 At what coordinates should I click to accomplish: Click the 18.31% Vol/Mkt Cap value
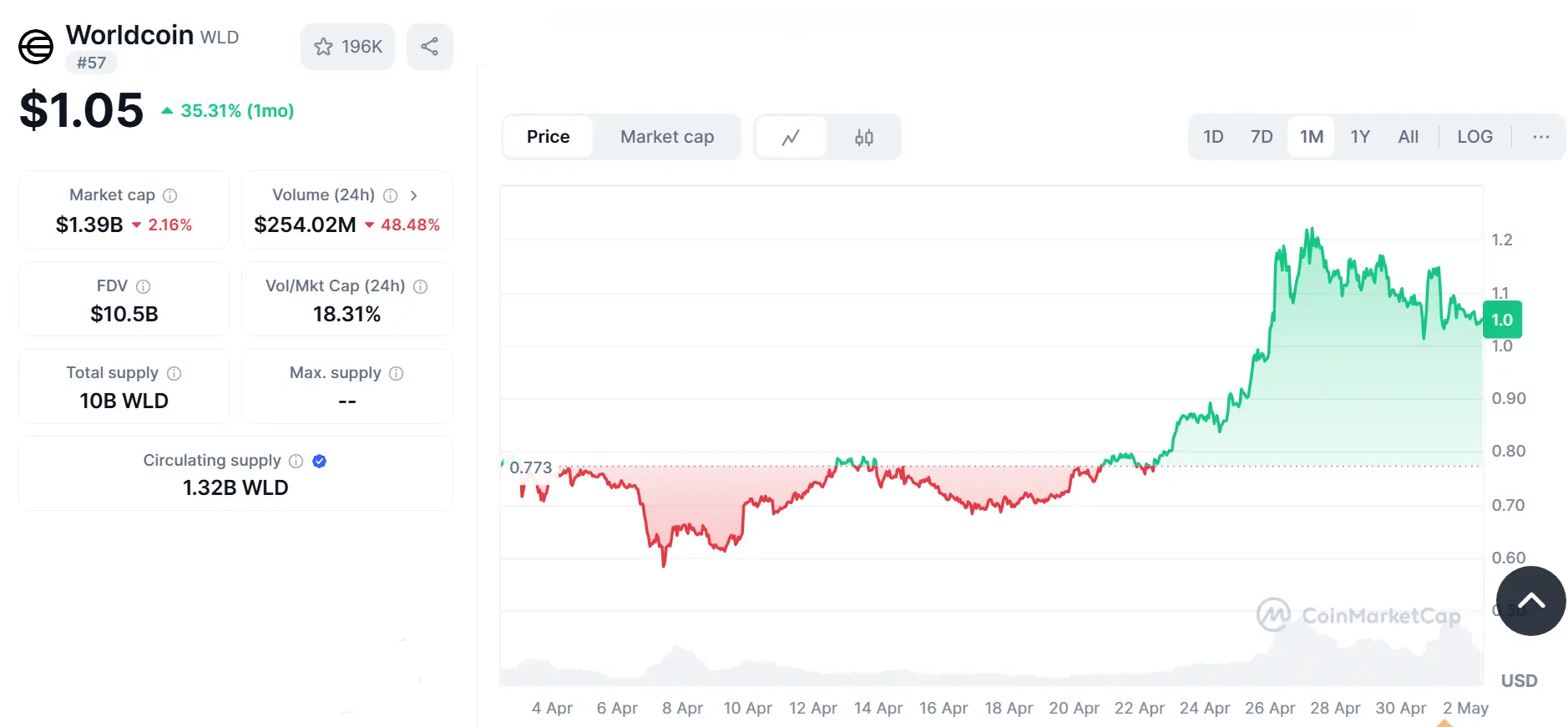(x=347, y=315)
